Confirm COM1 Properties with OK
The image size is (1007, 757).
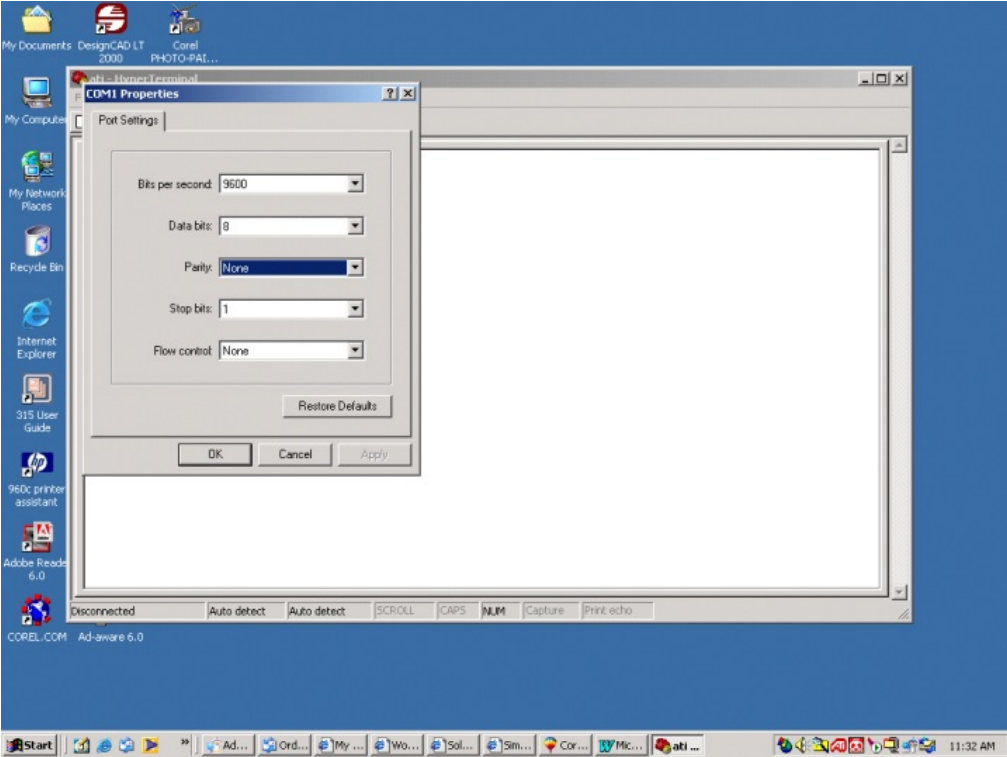[x=215, y=454]
